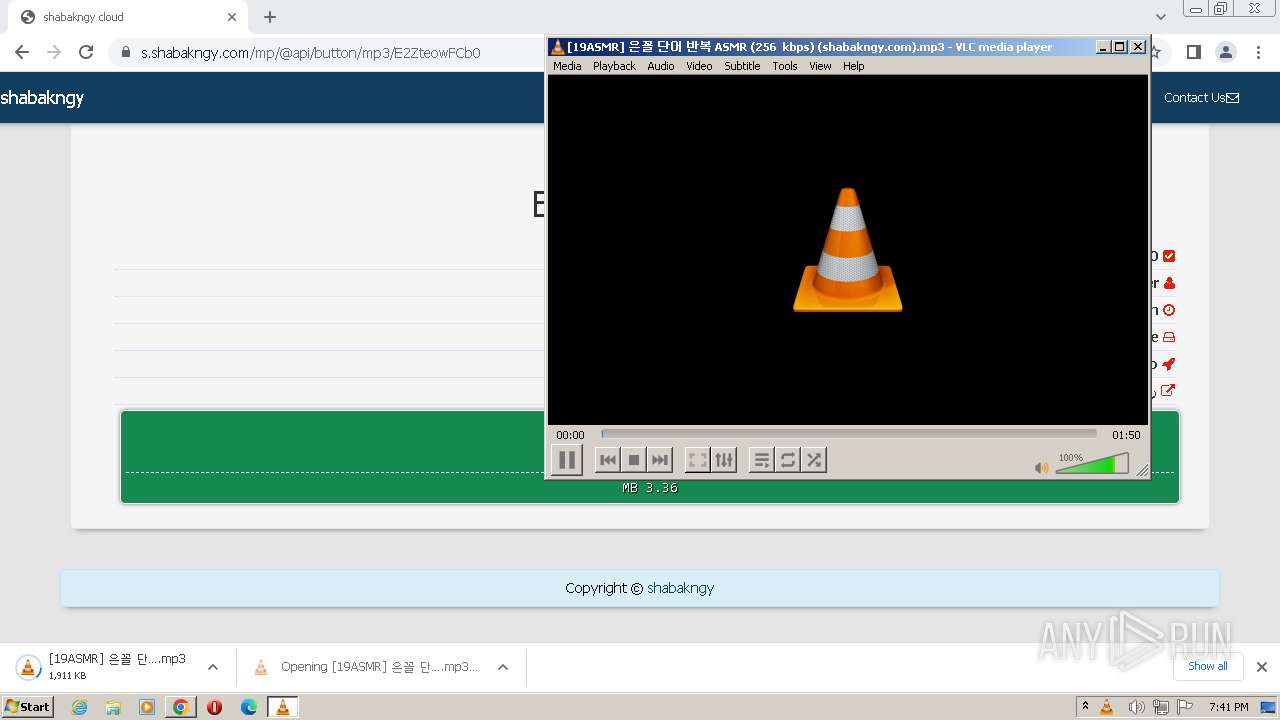The height and width of the screenshot is (720, 1280).
Task: Reload the Chrome page
Action: click(86, 52)
